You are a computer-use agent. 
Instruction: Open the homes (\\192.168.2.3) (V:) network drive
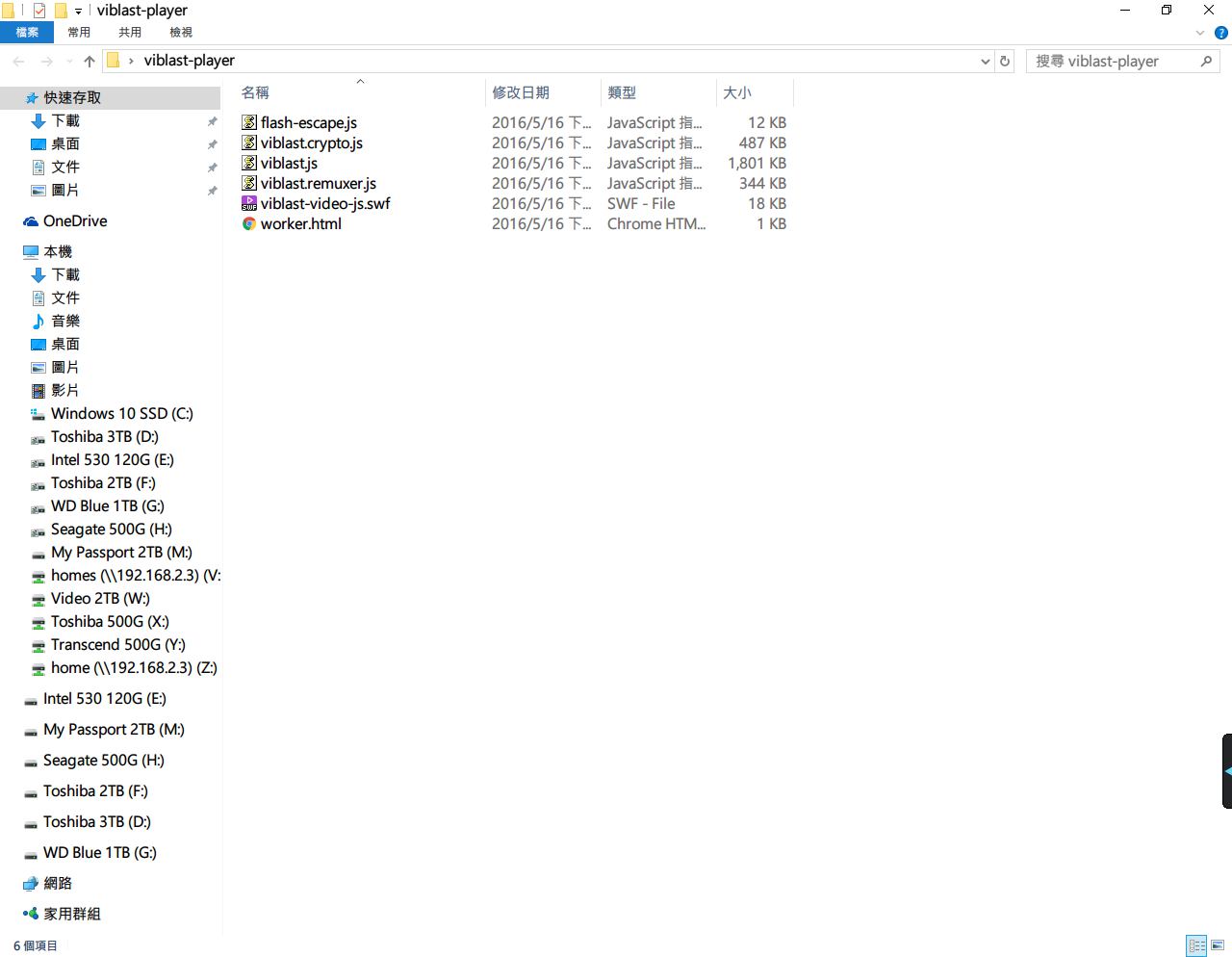click(x=136, y=575)
